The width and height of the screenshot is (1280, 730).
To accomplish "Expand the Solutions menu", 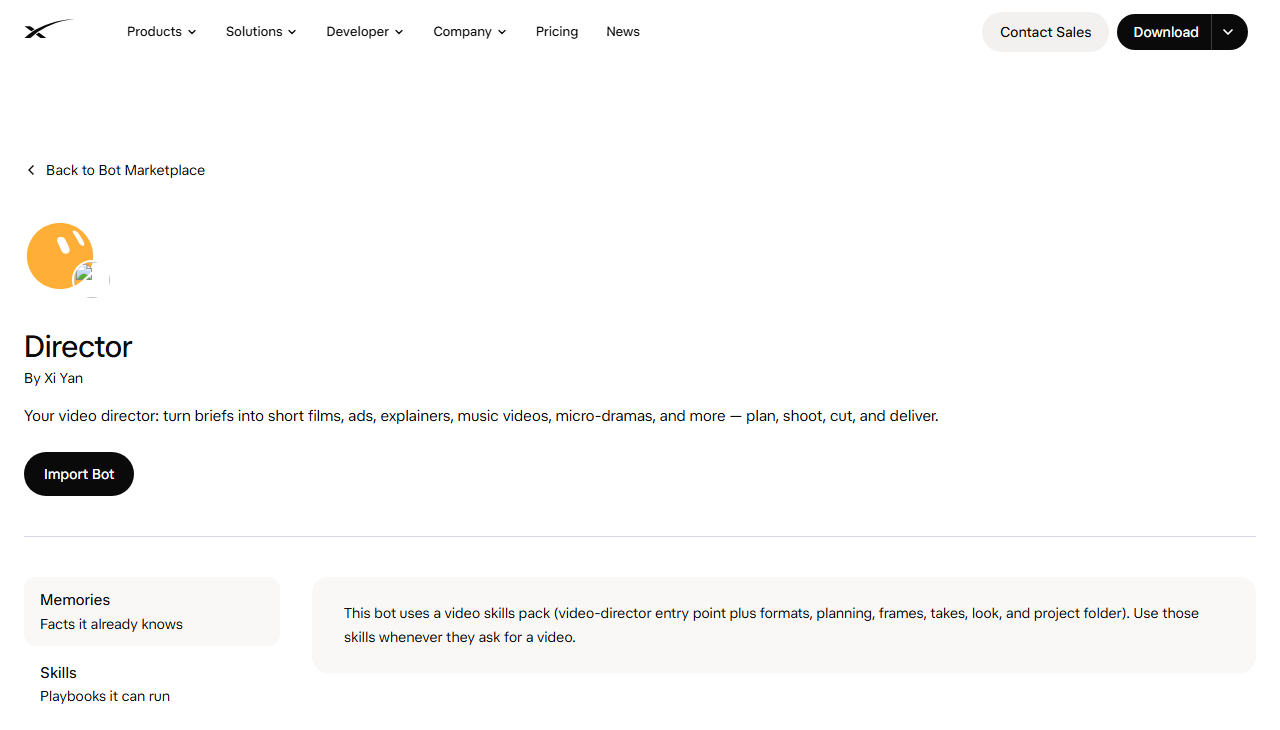I will tap(261, 32).
